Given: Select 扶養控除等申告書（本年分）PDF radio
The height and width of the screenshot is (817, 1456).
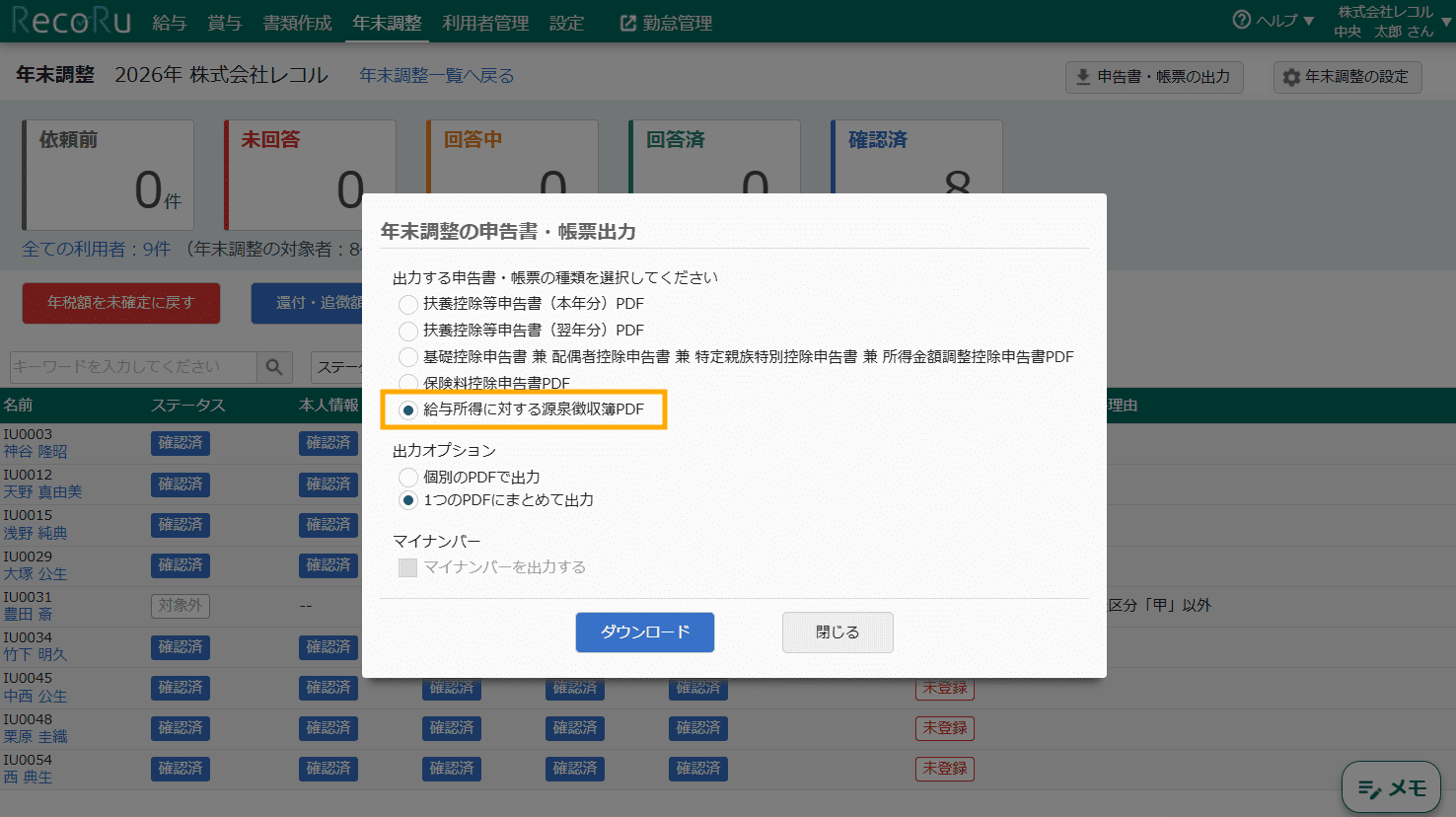Looking at the screenshot, I should tap(407, 304).
